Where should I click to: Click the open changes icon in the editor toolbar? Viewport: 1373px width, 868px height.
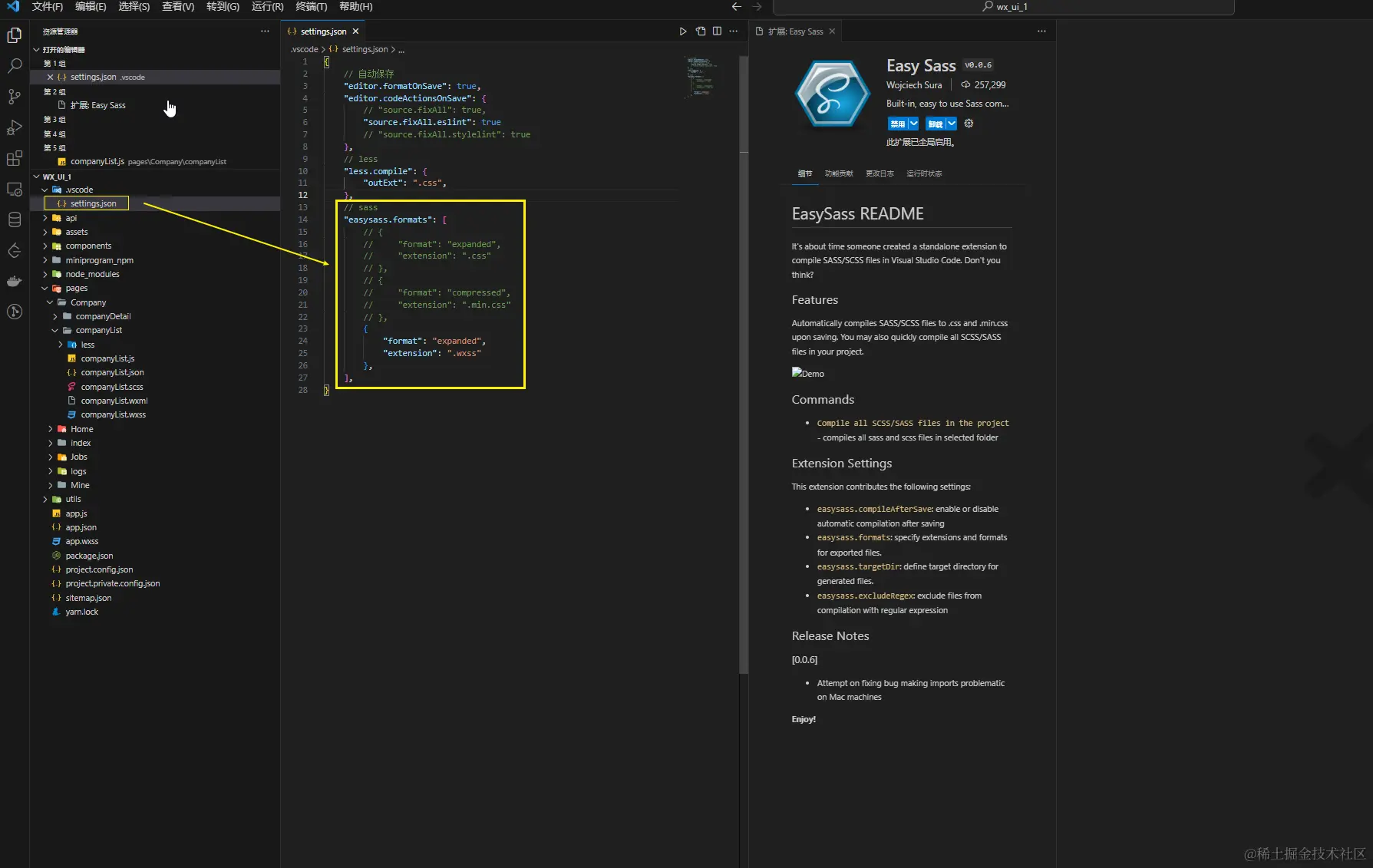pyautogui.click(x=701, y=31)
